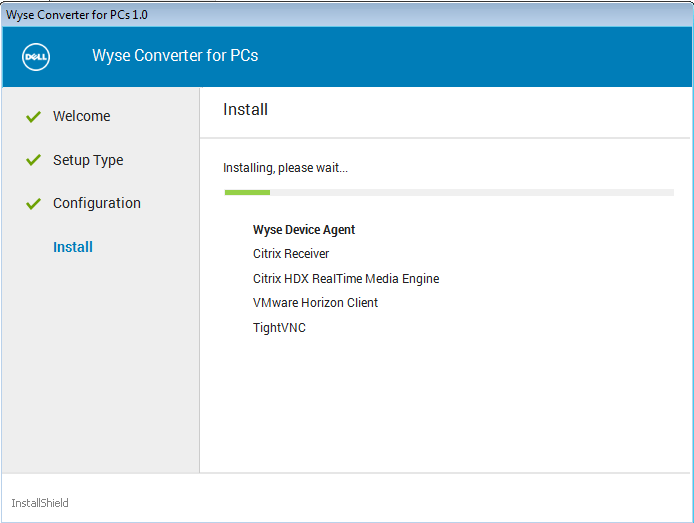Click the green checkmark beside Welcome

tap(33, 117)
